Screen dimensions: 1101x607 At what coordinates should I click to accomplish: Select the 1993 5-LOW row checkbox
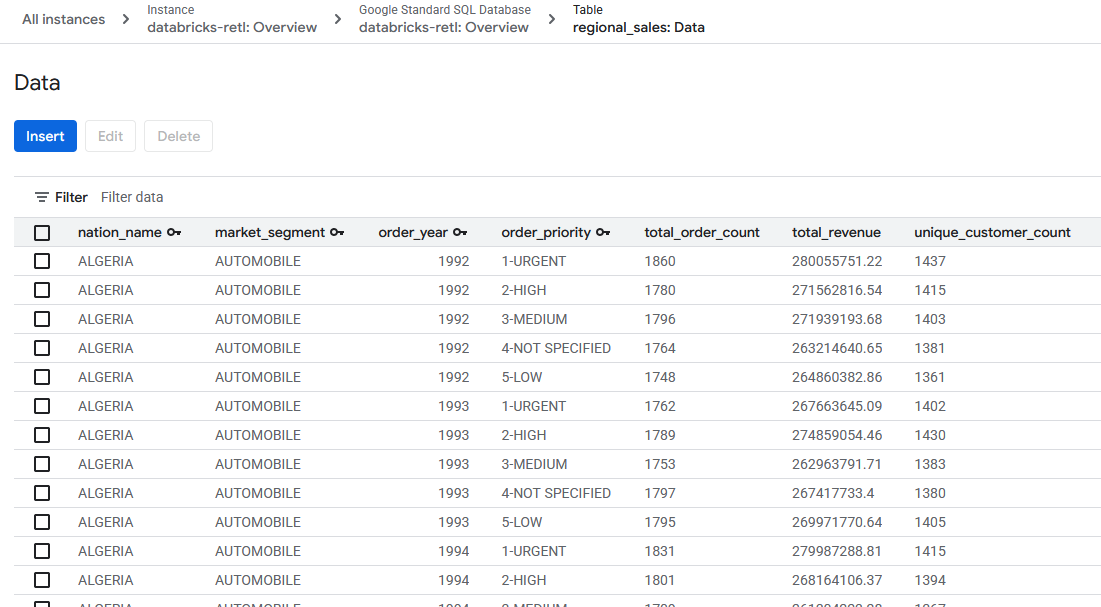tap(42, 522)
